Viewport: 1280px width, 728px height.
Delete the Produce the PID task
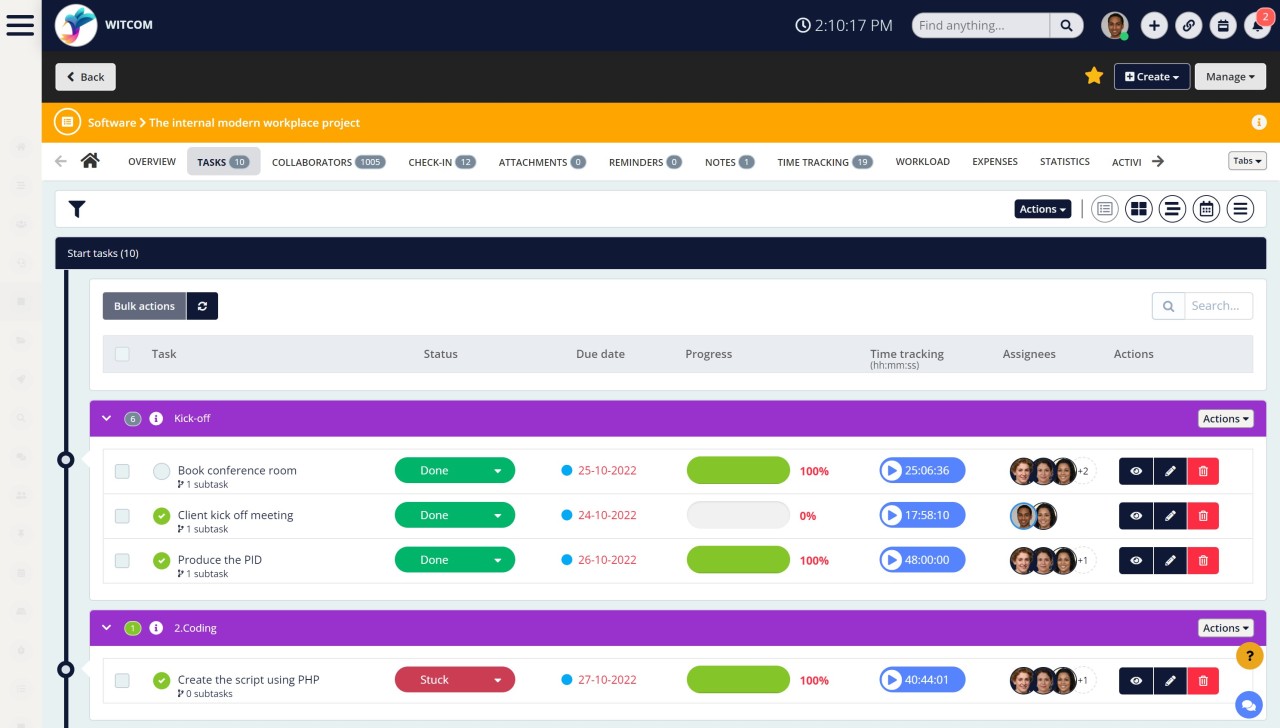pyautogui.click(x=1203, y=560)
